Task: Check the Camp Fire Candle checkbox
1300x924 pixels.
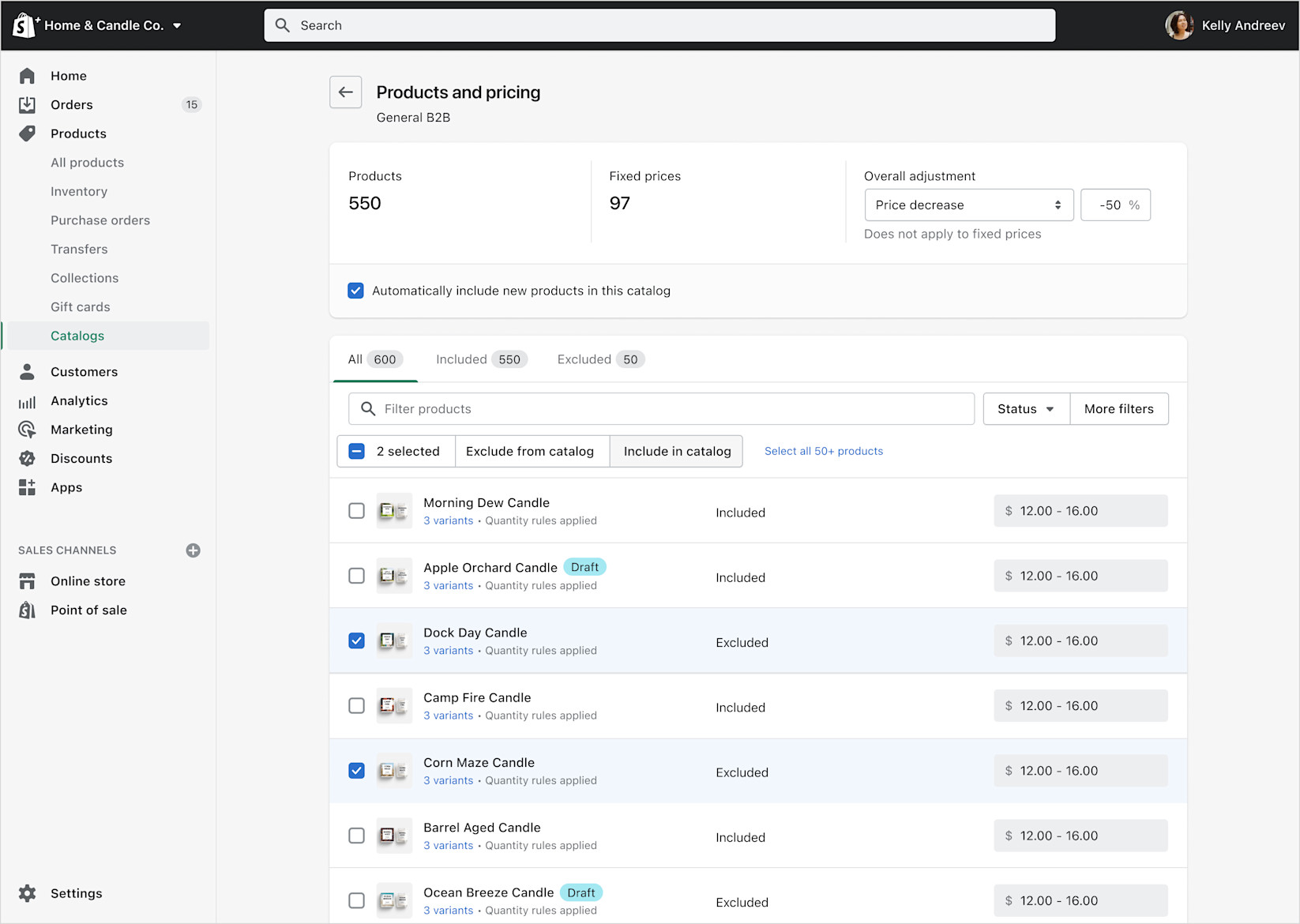Action: 357,706
